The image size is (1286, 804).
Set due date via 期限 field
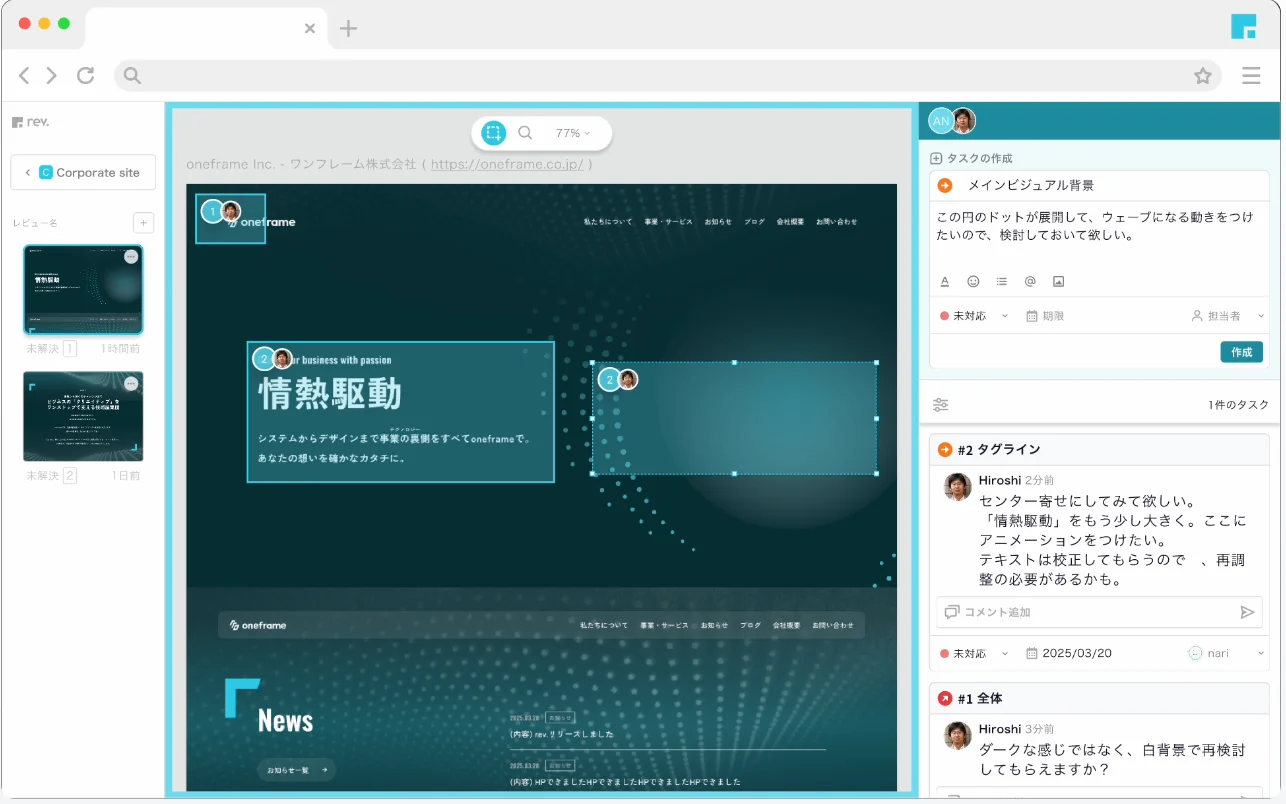[1045, 316]
